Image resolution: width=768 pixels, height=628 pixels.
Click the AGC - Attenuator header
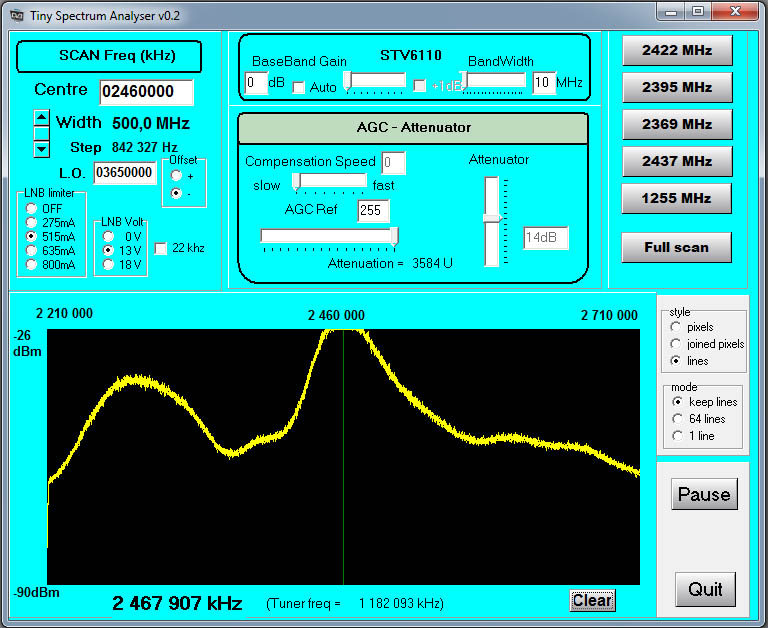413,128
